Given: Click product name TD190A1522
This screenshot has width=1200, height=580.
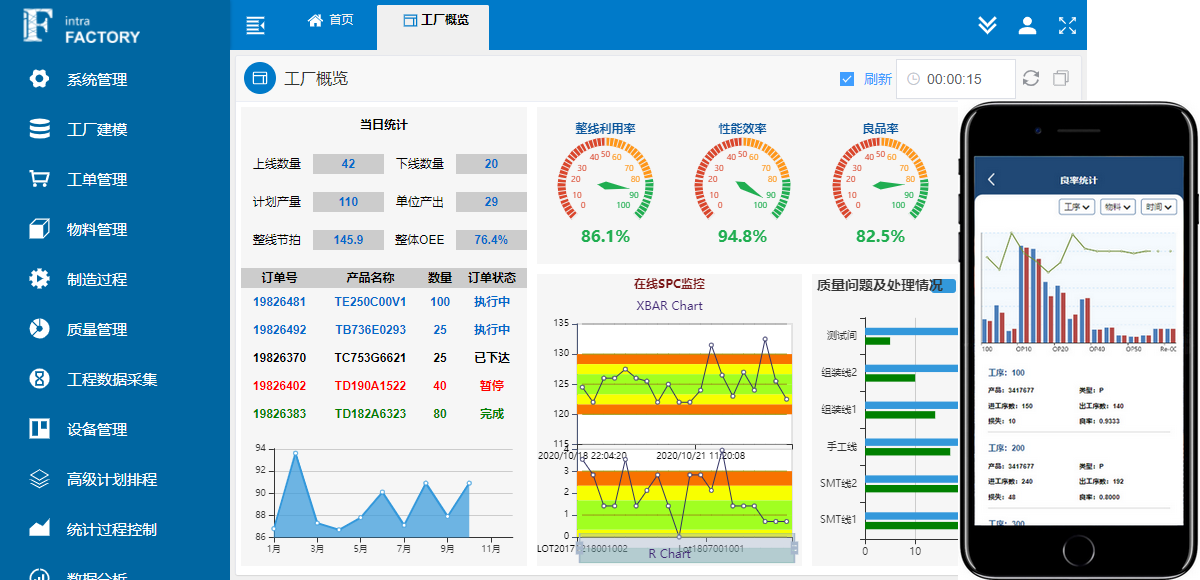Looking at the screenshot, I should pos(370,386).
